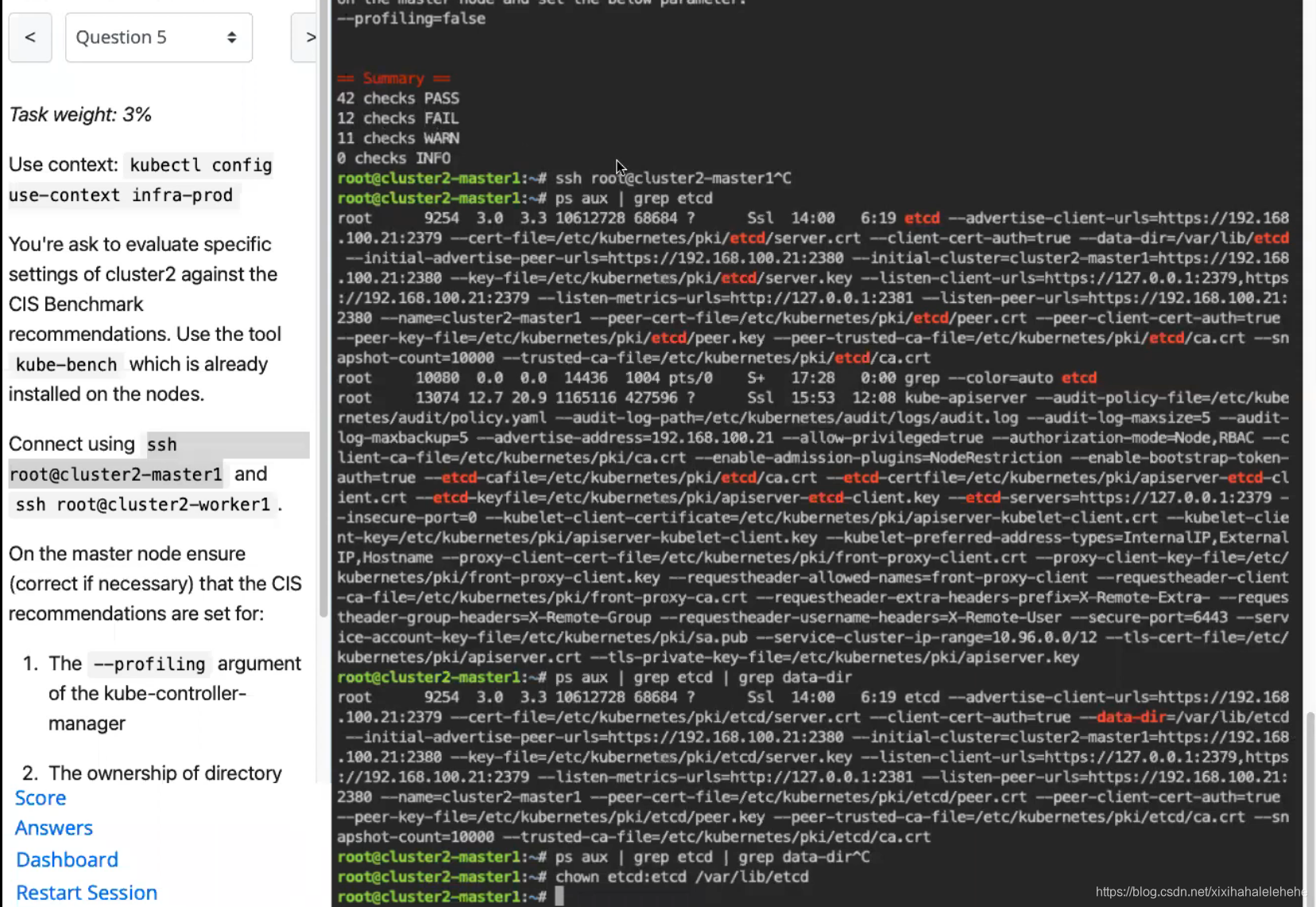Go to the next question

[306, 37]
